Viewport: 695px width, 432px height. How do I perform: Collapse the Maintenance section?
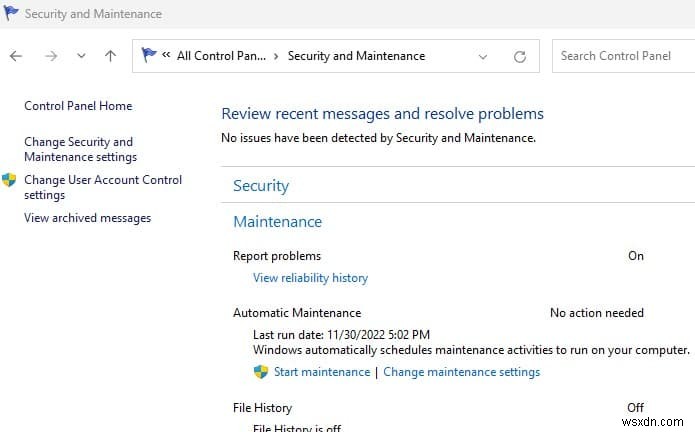point(277,222)
